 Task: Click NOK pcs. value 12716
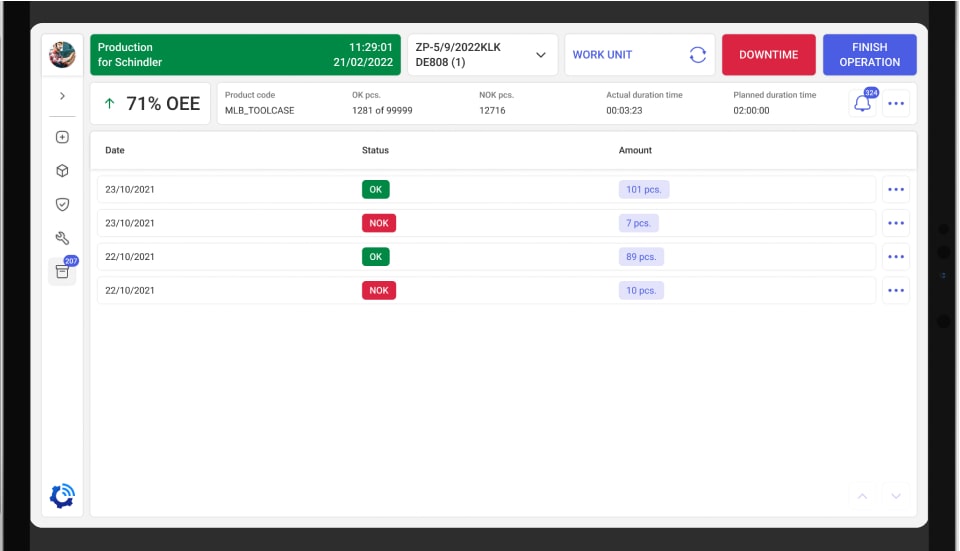(x=492, y=110)
